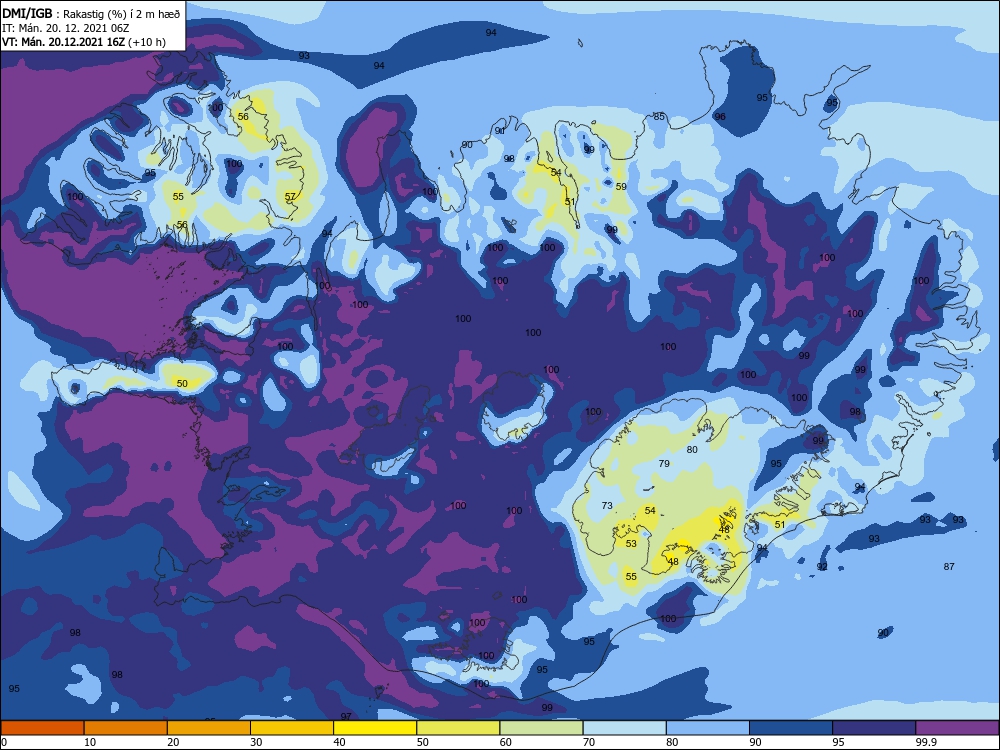The image size is (1000, 750).
Task: Click the pale green 60–70 legend swatch
Action: tap(541, 728)
